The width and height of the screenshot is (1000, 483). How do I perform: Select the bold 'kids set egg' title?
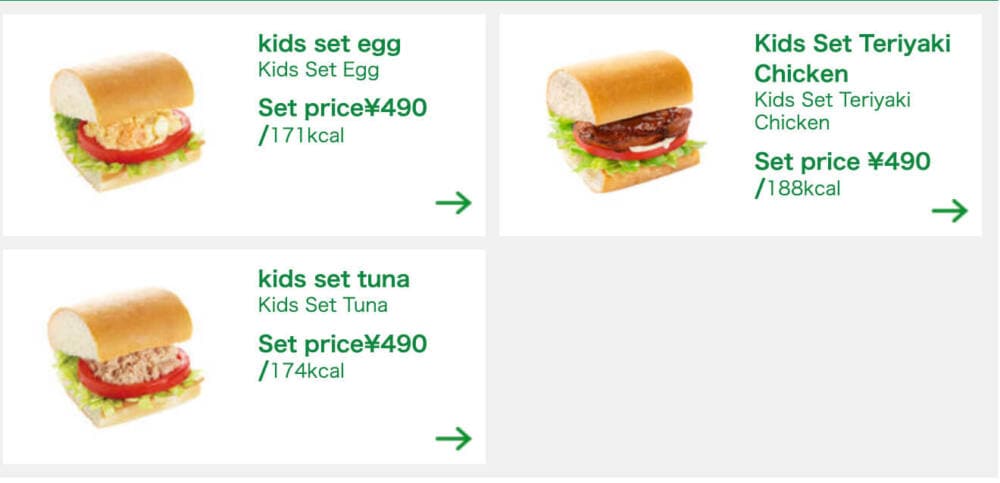tap(329, 44)
